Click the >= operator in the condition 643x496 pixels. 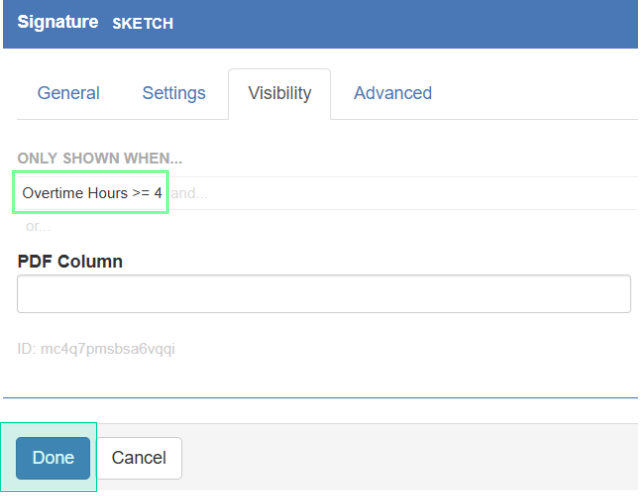(141, 193)
